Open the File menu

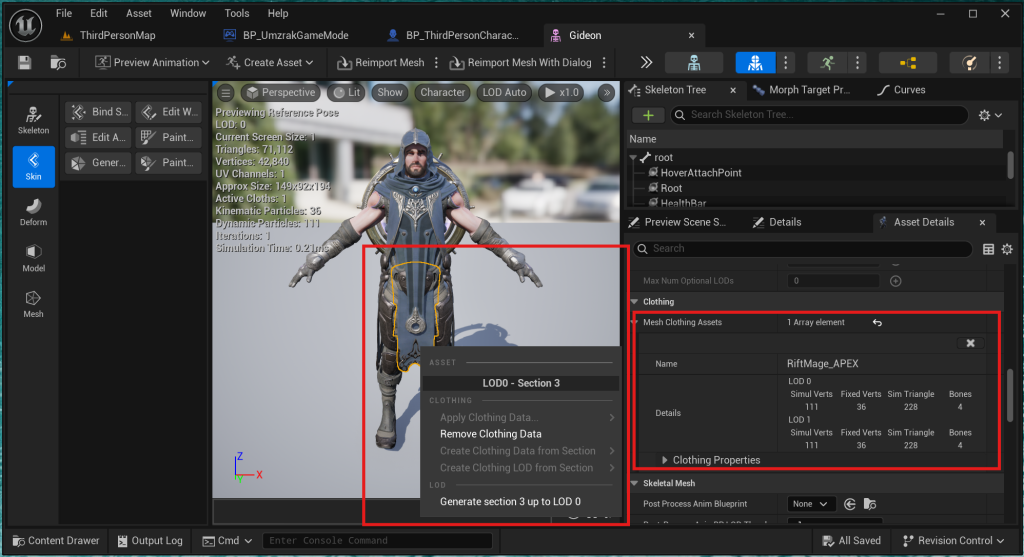(64, 13)
